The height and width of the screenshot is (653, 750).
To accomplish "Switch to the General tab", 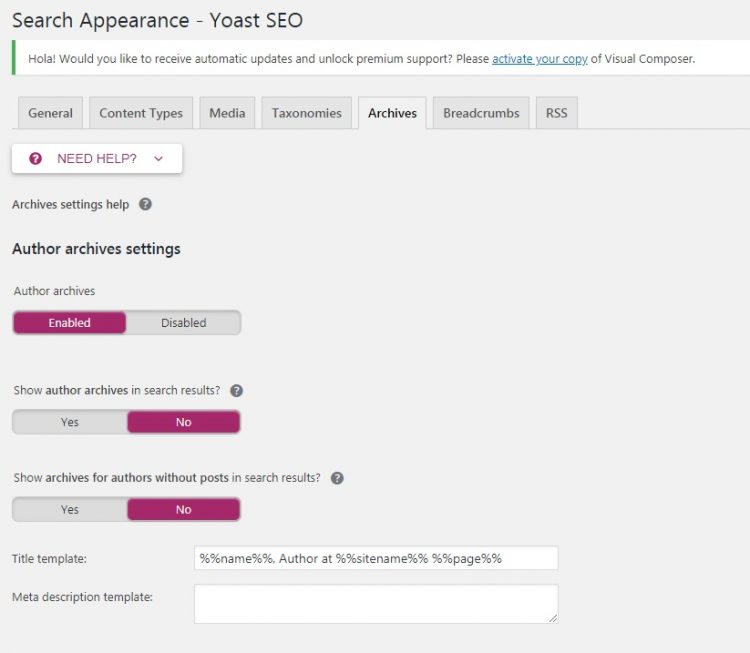I will point(50,113).
